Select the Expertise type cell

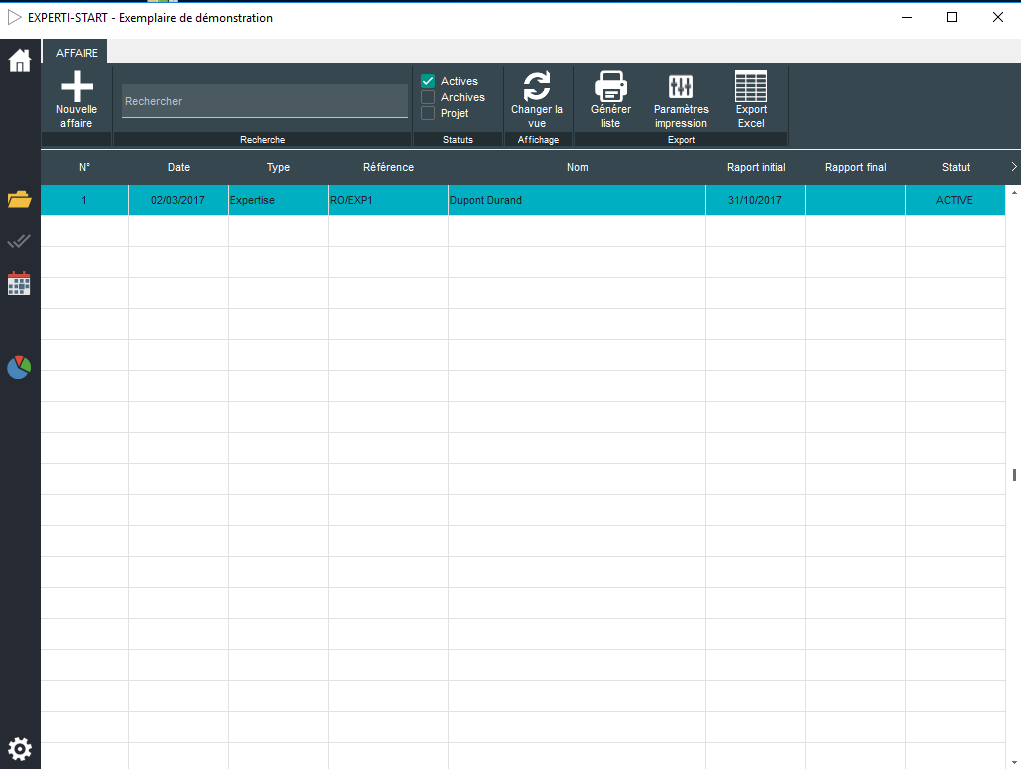click(278, 200)
